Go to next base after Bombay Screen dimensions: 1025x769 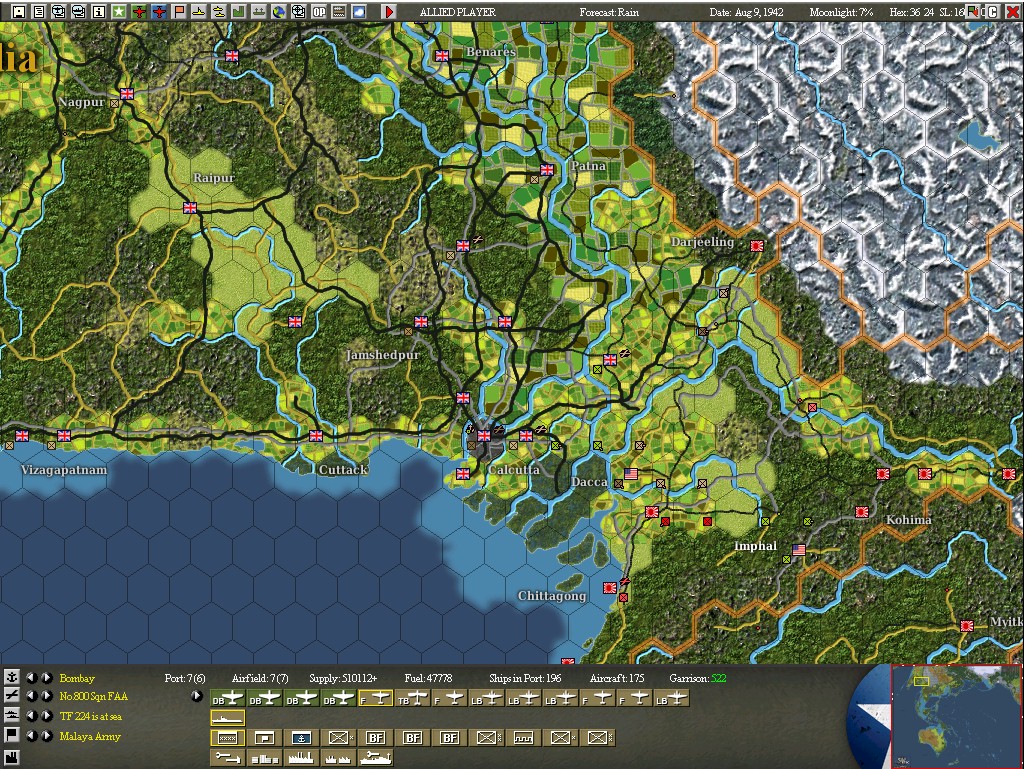click(x=47, y=677)
